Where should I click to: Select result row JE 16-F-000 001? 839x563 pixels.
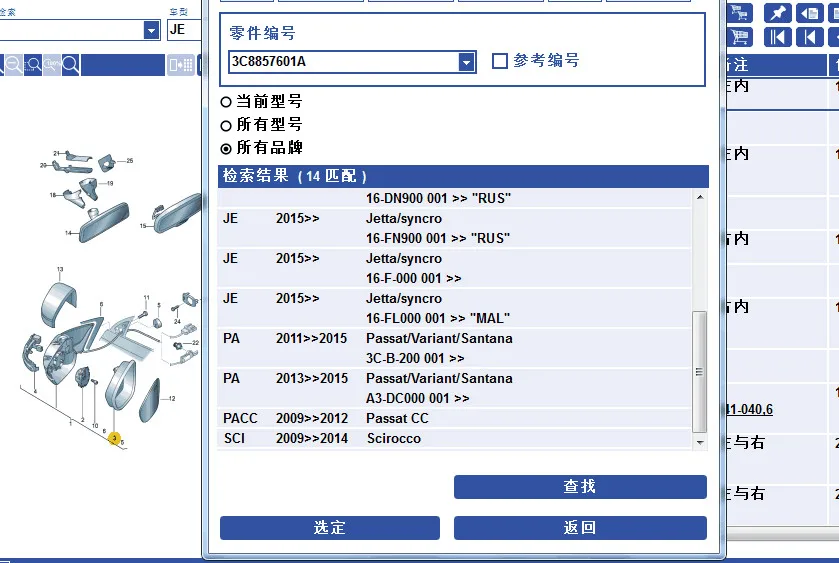[455, 268]
